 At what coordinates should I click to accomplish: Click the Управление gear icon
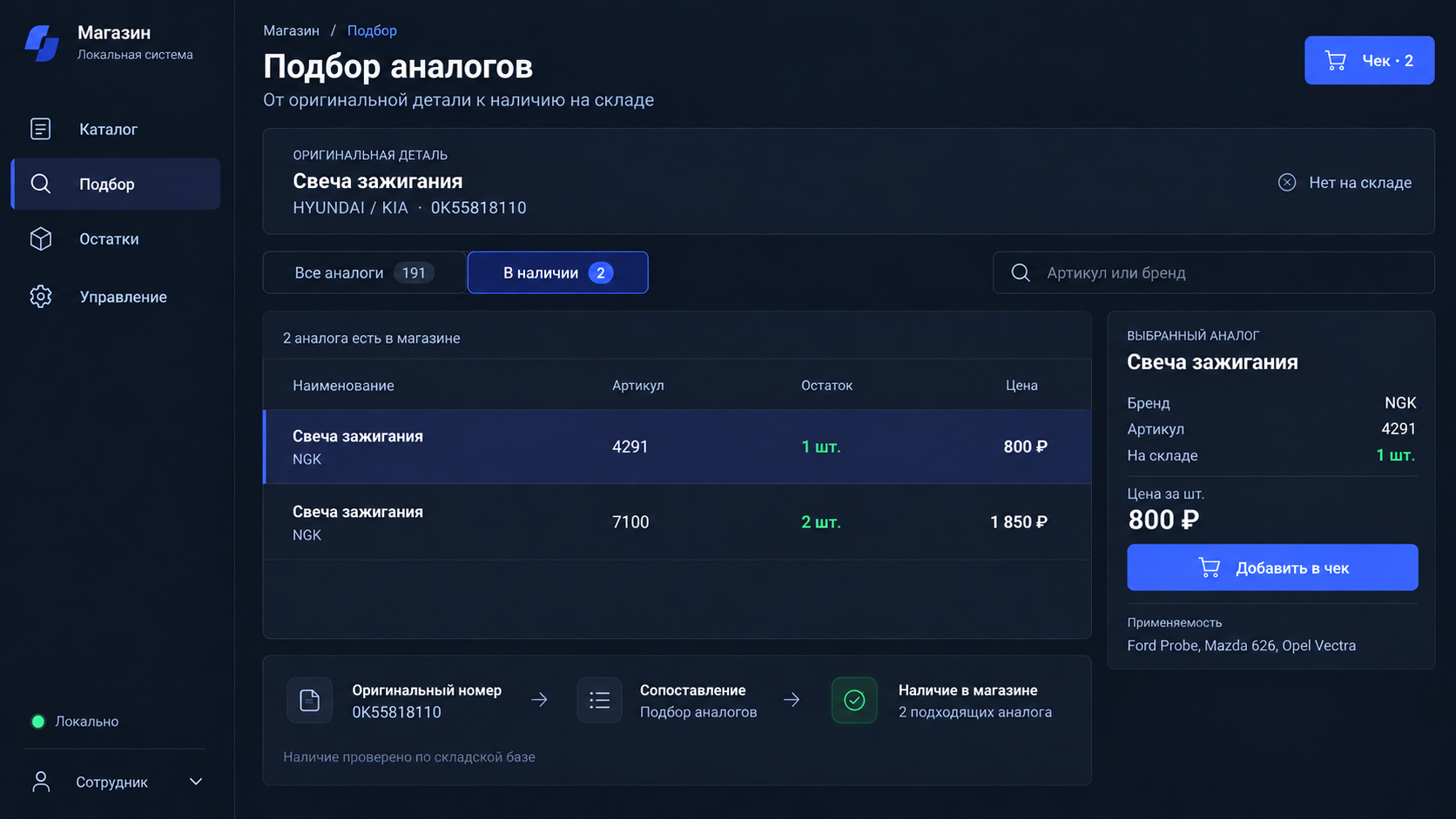coord(41,297)
